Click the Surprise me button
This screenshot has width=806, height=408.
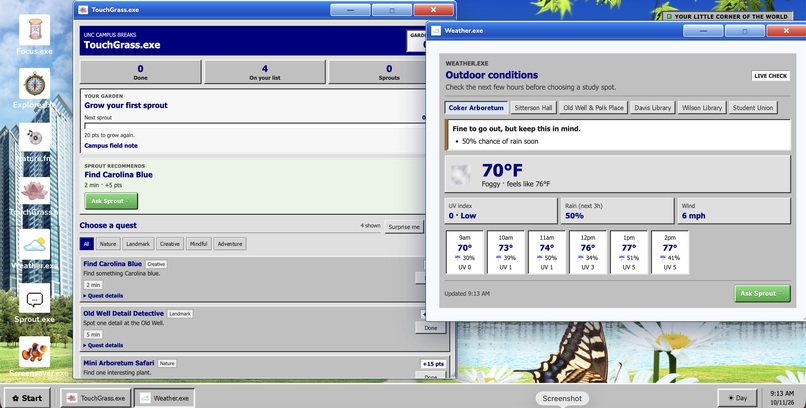pyautogui.click(x=404, y=227)
